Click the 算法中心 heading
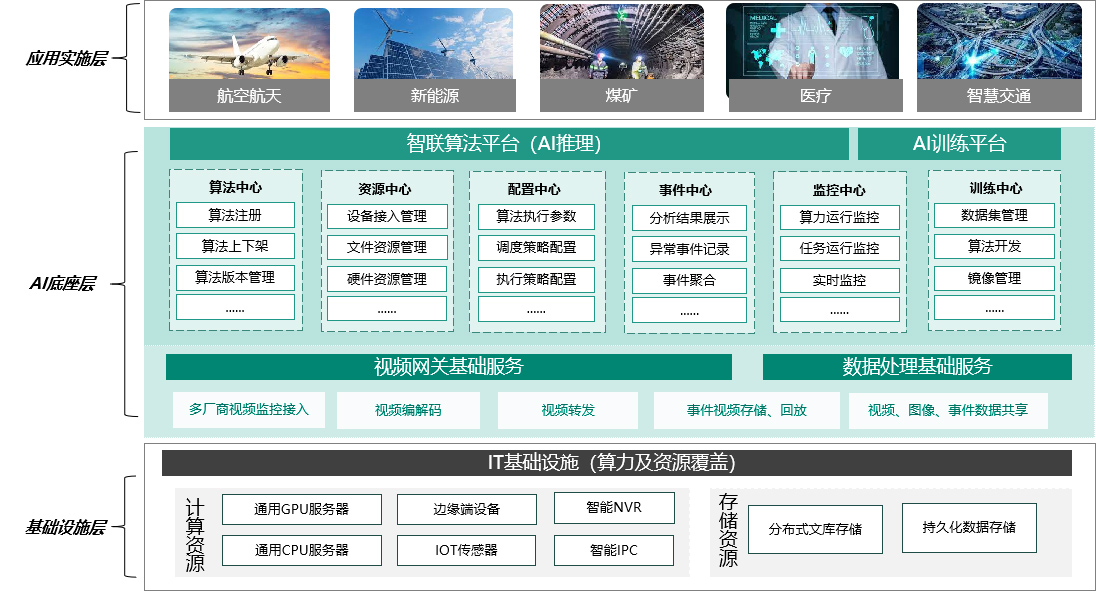The height and width of the screenshot is (592, 1096). 235,187
